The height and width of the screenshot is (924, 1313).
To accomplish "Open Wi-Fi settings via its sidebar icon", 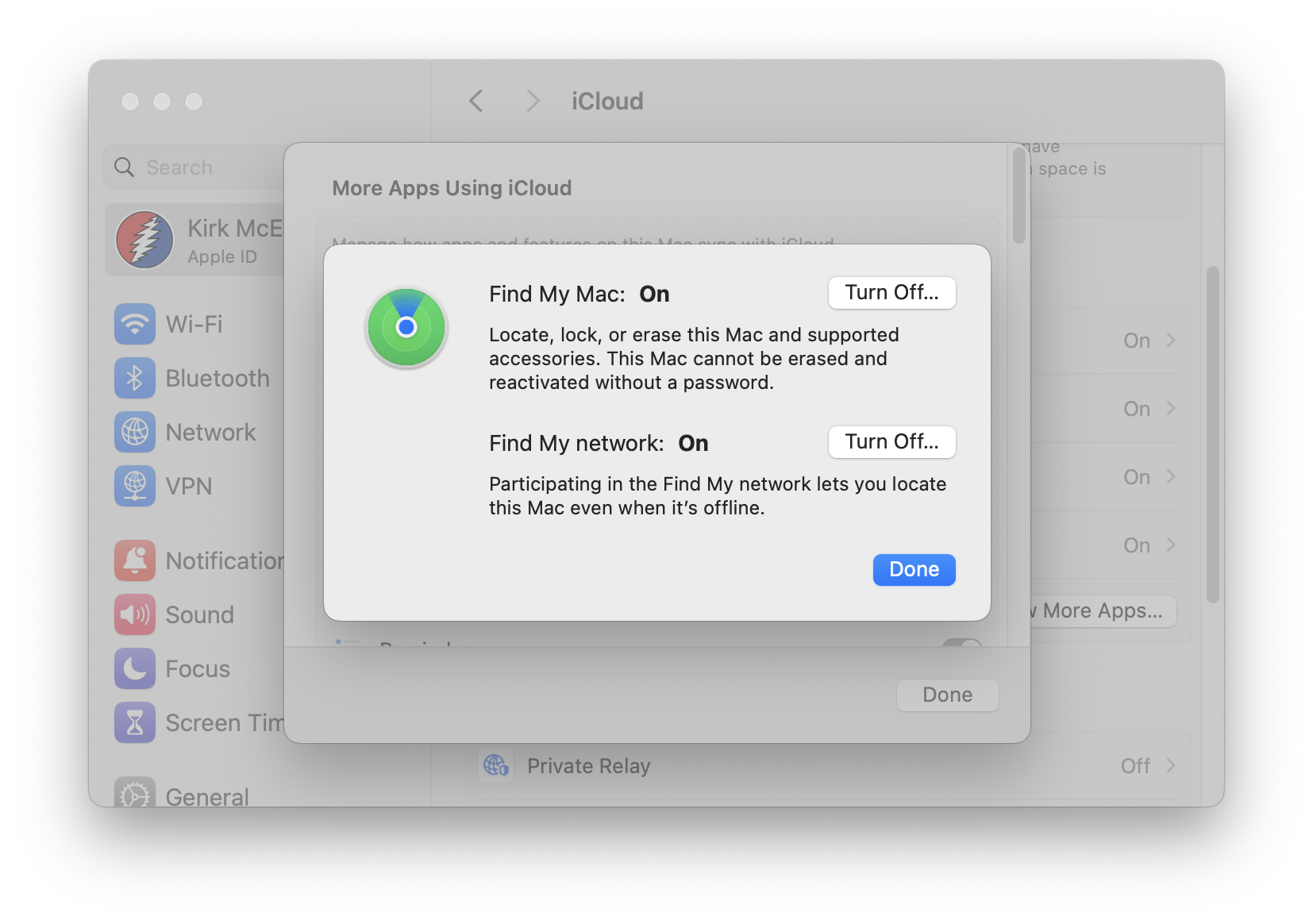I will (135, 324).
